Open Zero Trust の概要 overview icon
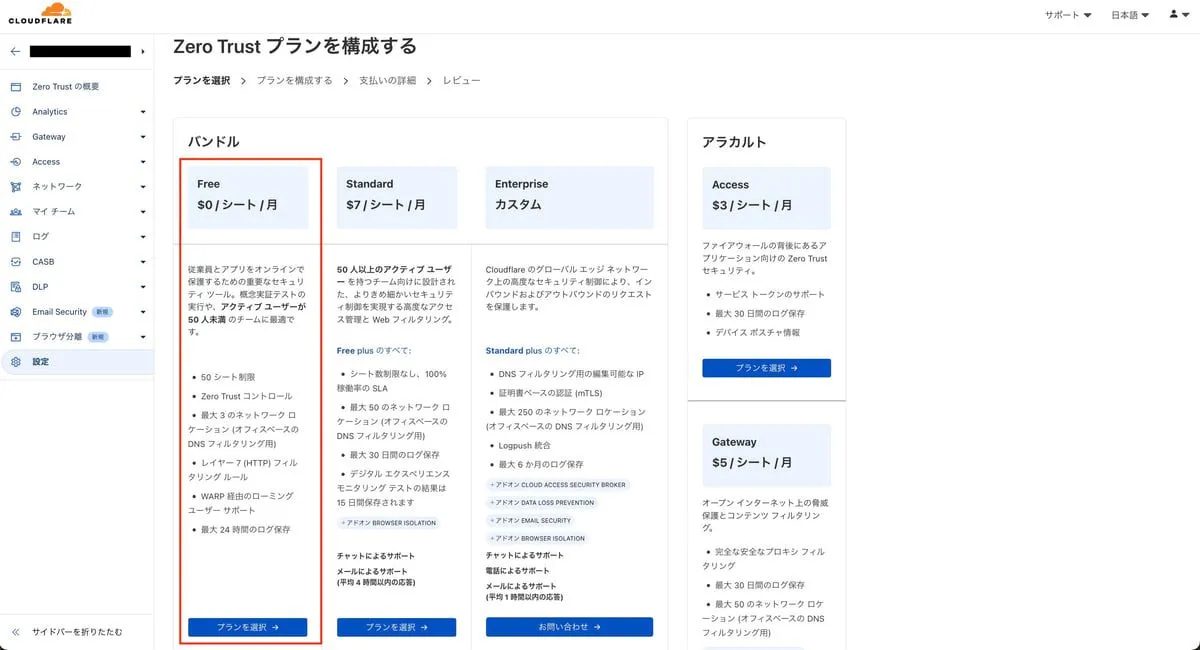 (x=15, y=87)
